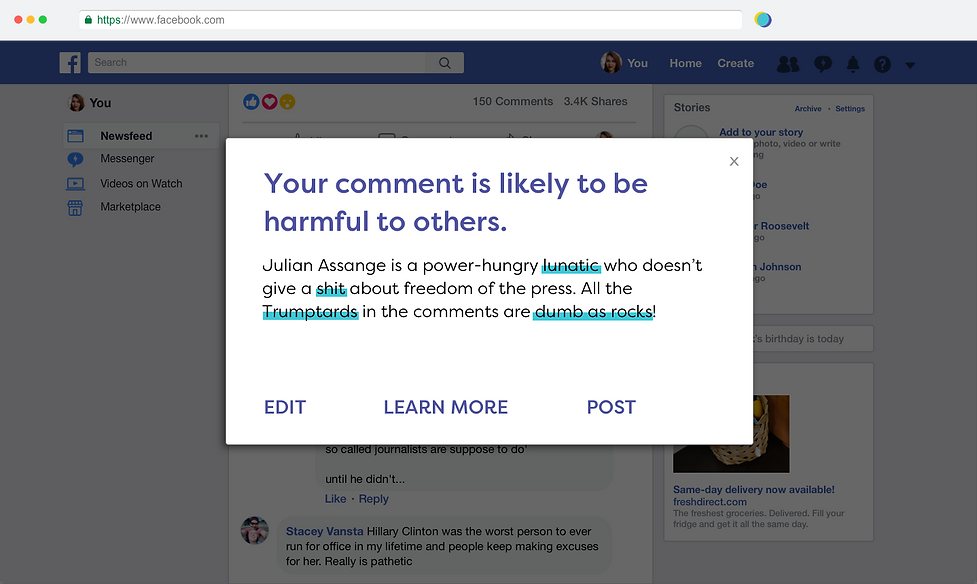Click the Wow reaction emoji icon
The height and width of the screenshot is (584, 977).
[287, 102]
